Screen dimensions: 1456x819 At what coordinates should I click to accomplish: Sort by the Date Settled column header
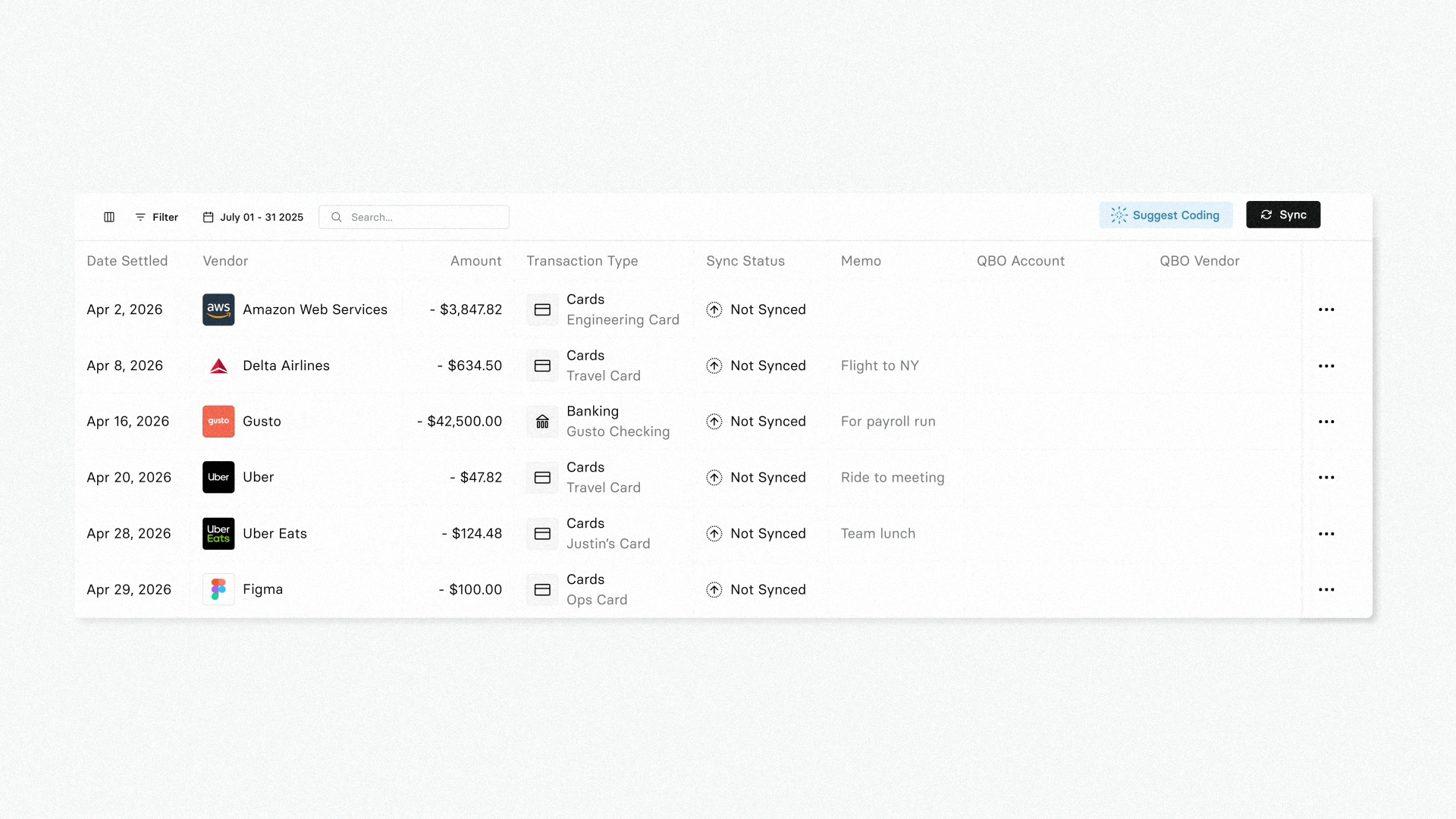127,261
